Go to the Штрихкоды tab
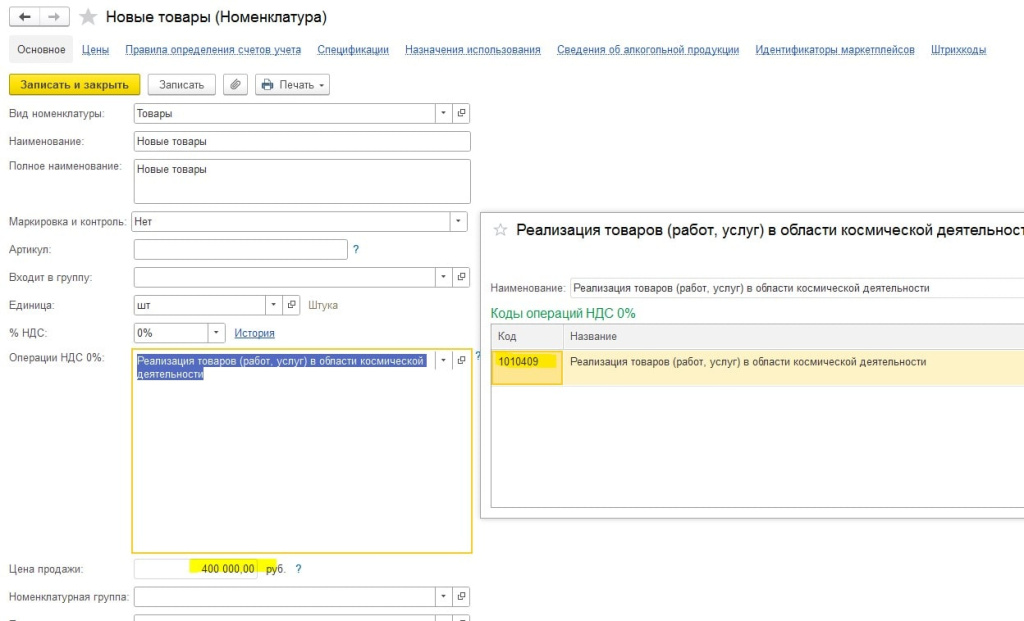Viewport: 1024px width, 621px height. tap(958, 50)
